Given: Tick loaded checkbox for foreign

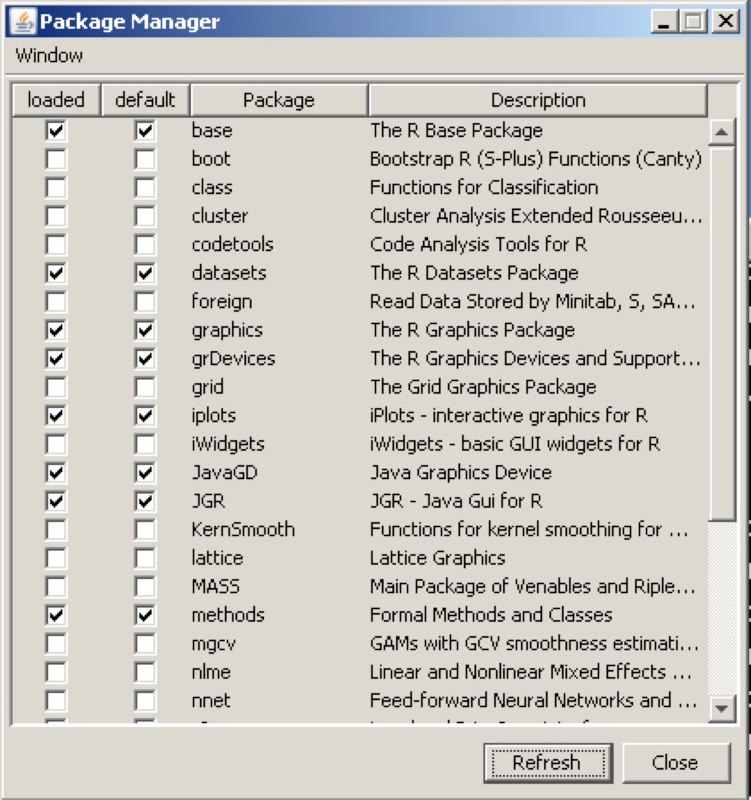Looking at the screenshot, I should 56,302.
